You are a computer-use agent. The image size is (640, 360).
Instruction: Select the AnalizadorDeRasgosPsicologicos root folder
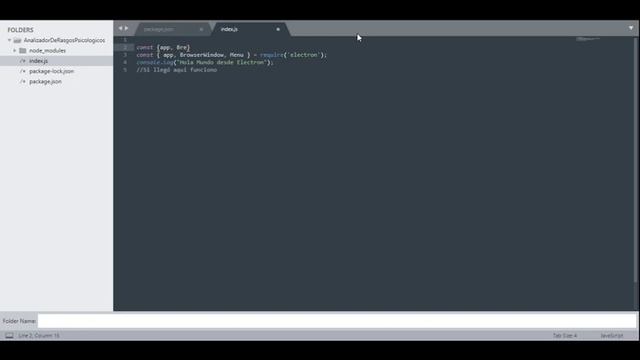pos(64,40)
